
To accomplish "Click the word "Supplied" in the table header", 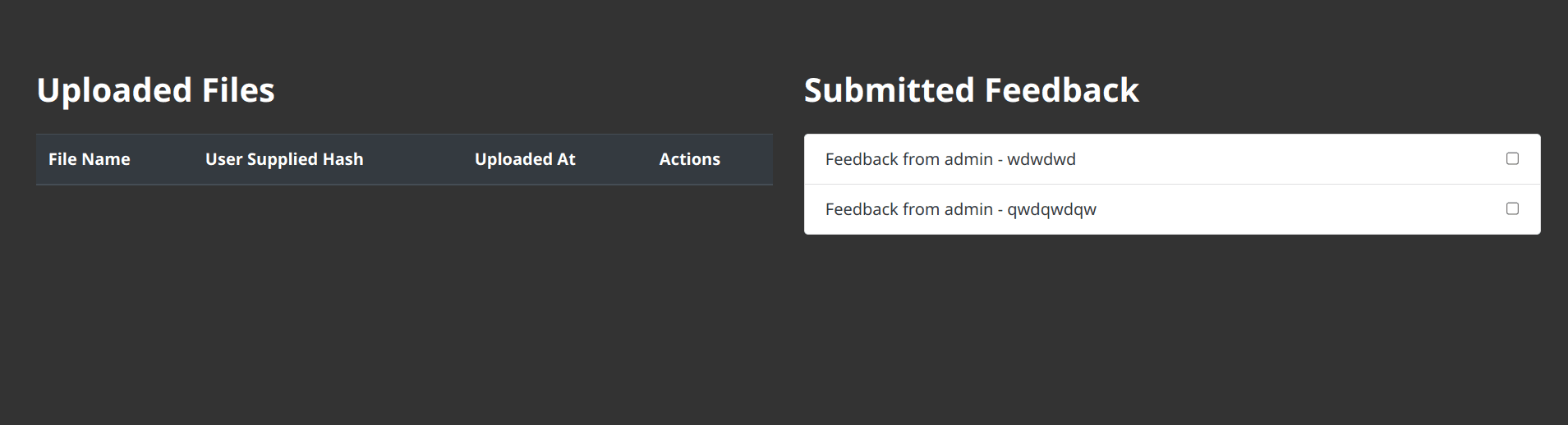I will (x=283, y=159).
